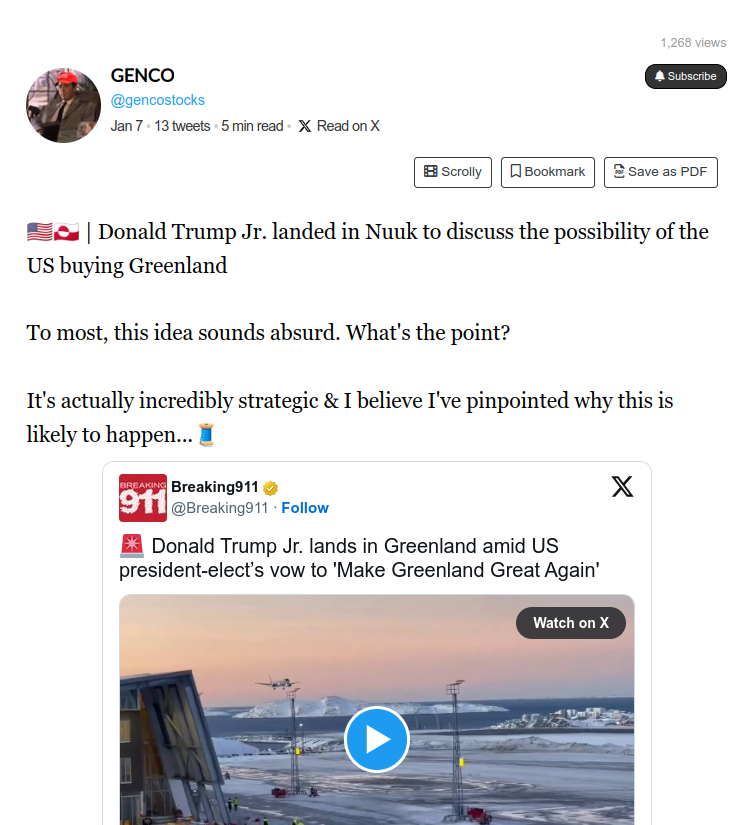This screenshot has width=754, height=825.
Task: Save the thread as PDF
Action: coord(660,172)
